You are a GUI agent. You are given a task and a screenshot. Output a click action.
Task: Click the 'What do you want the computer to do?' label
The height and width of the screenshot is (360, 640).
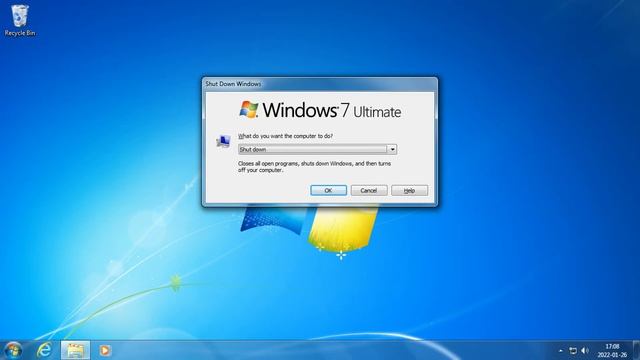(x=285, y=136)
